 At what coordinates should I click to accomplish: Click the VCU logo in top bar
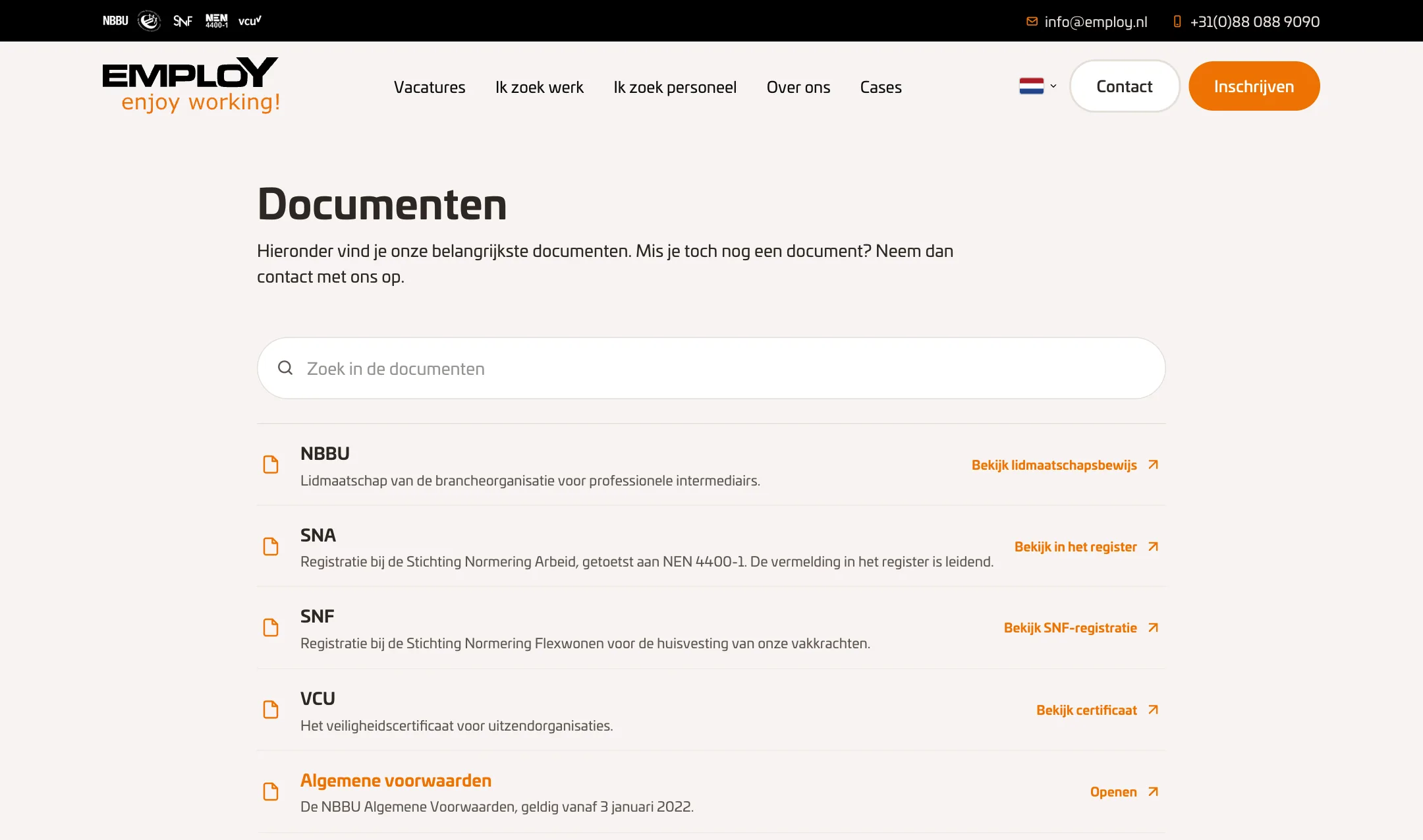(x=250, y=21)
